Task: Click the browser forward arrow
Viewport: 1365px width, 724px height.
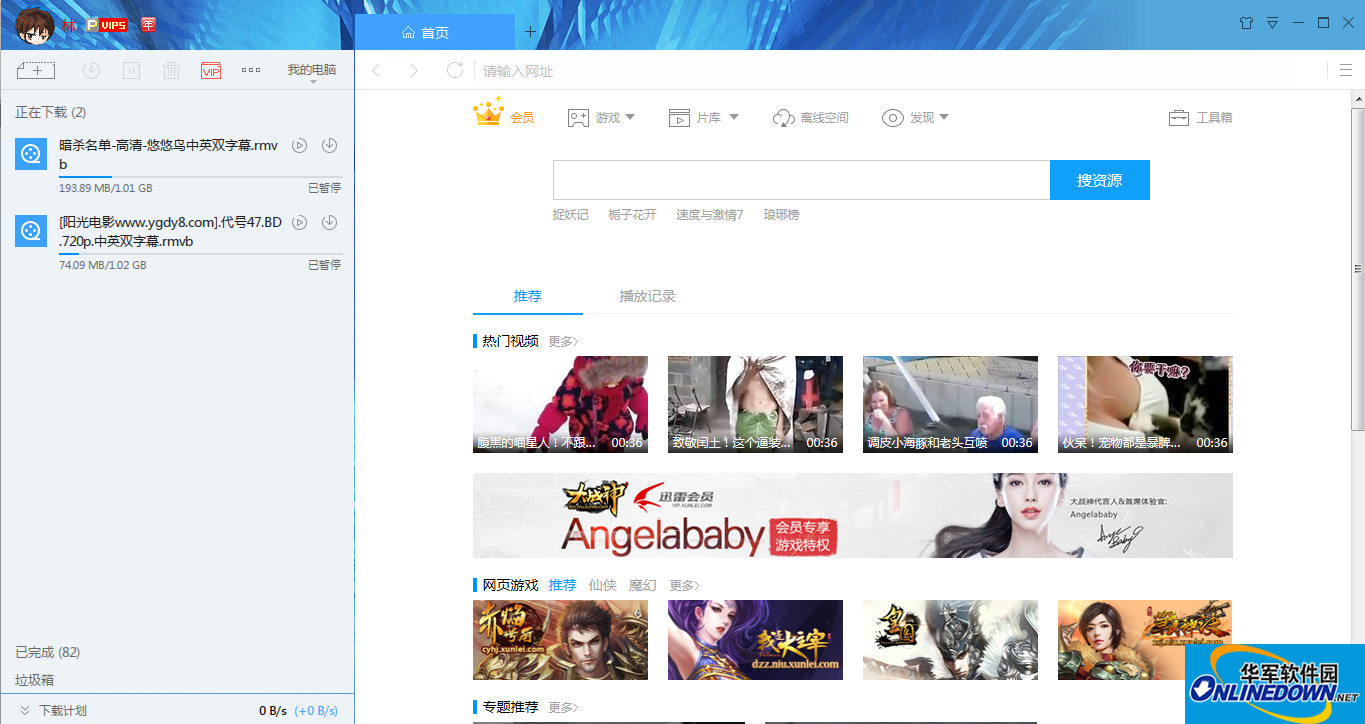Action: (x=414, y=70)
